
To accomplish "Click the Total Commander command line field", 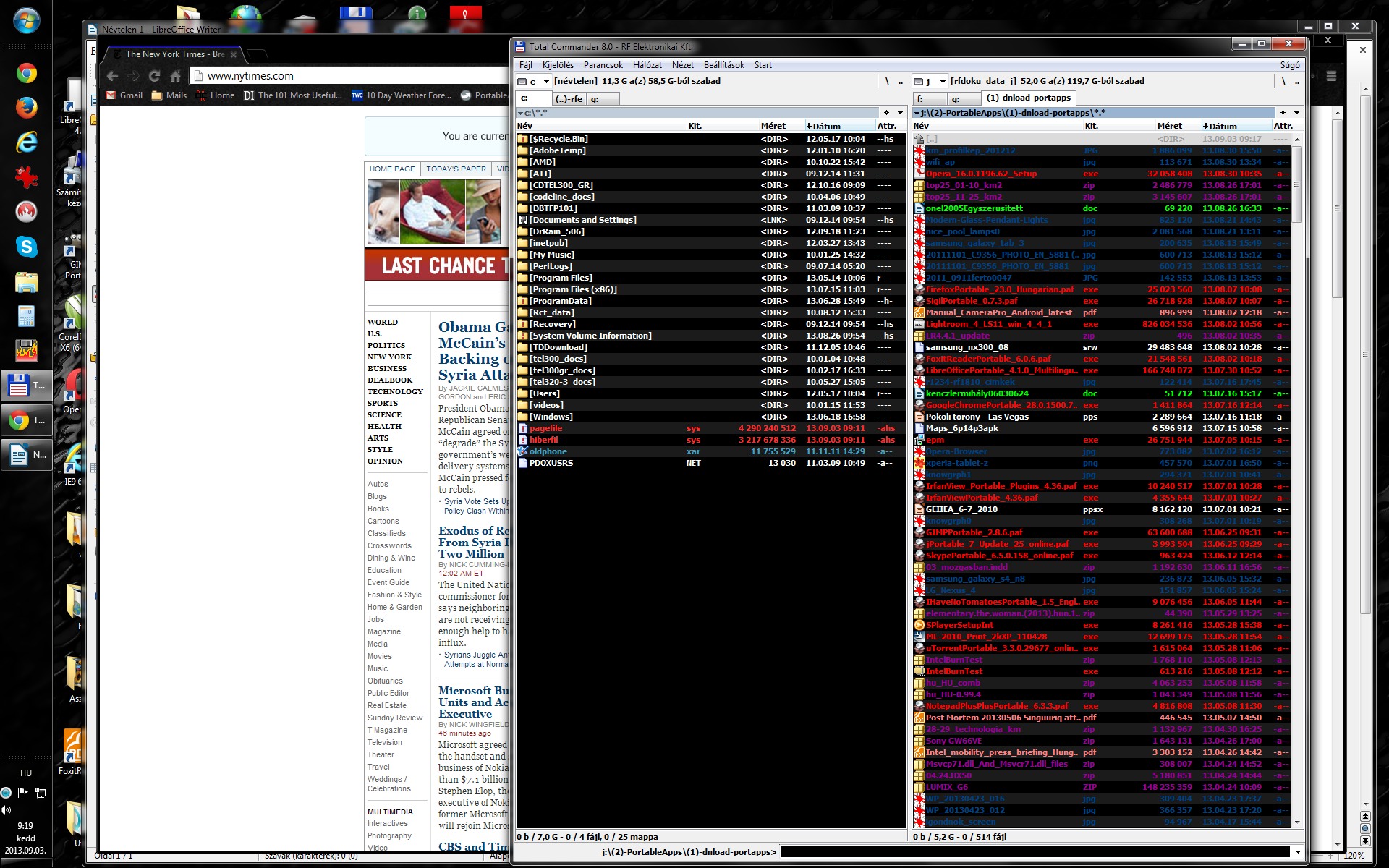I will (x=1035, y=852).
